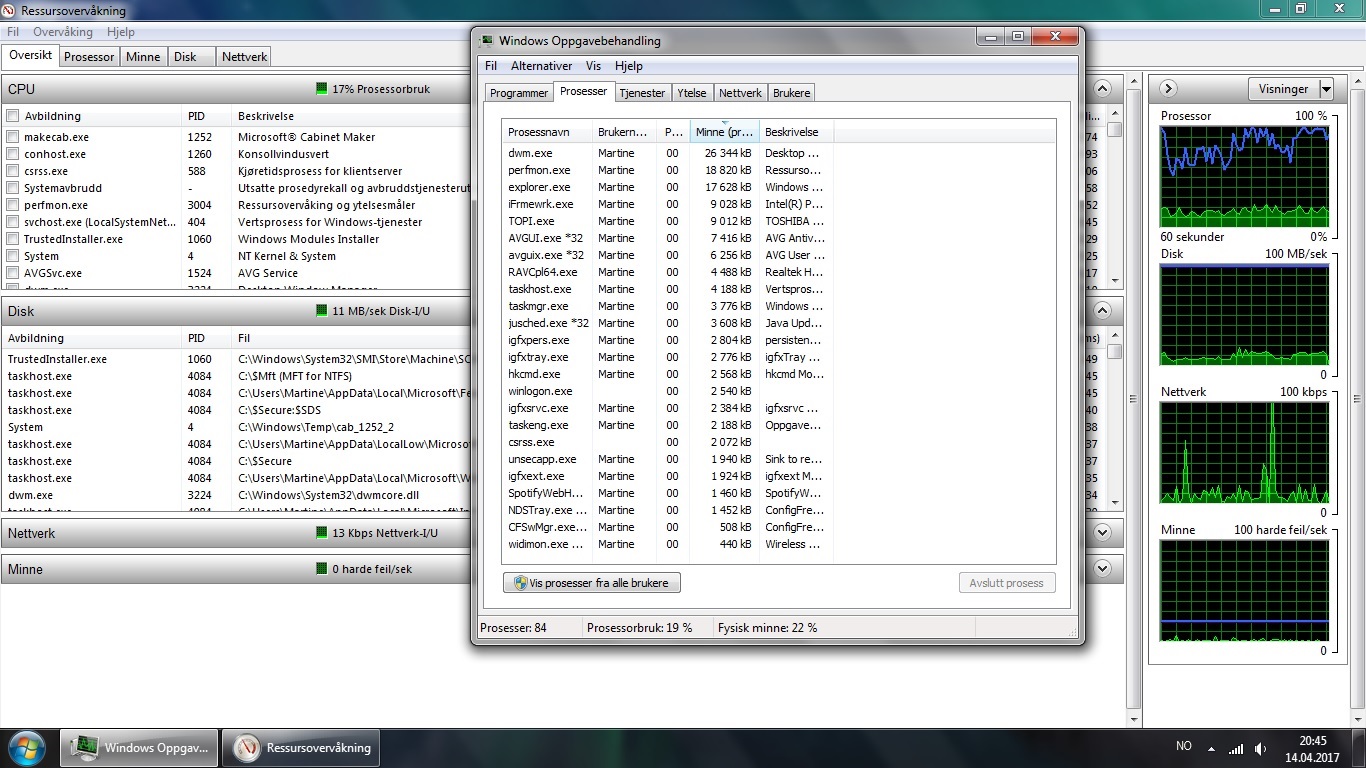The image size is (1366, 768).
Task: Switch to Prosessor tab in Ressursovervåkning
Action: 89,57
